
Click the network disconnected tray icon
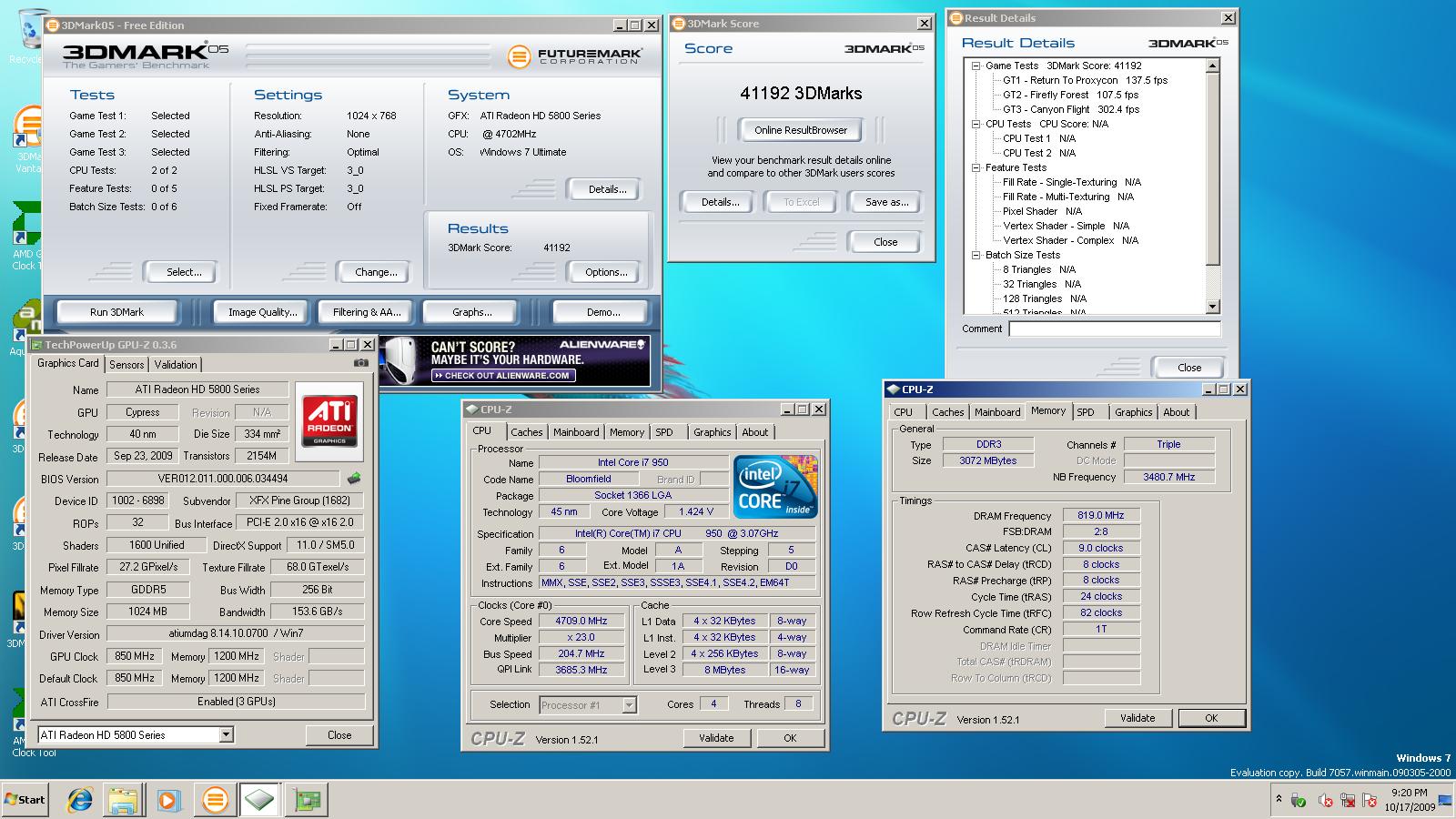point(1348,801)
